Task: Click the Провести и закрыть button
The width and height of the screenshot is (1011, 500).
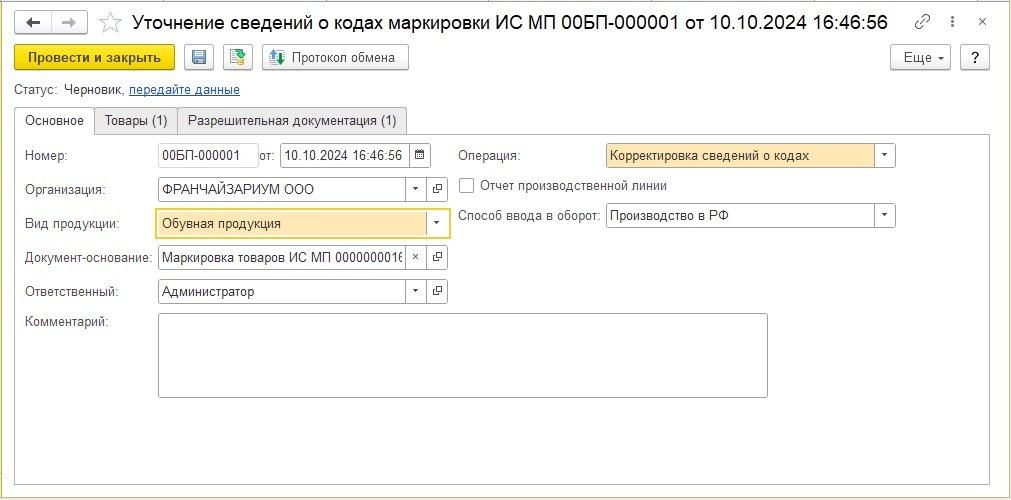Action: click(x=95, y=58)
